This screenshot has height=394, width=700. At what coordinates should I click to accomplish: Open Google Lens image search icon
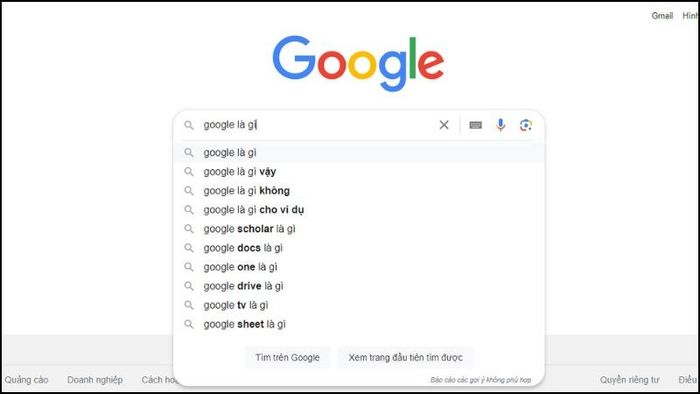pos(525,125)
